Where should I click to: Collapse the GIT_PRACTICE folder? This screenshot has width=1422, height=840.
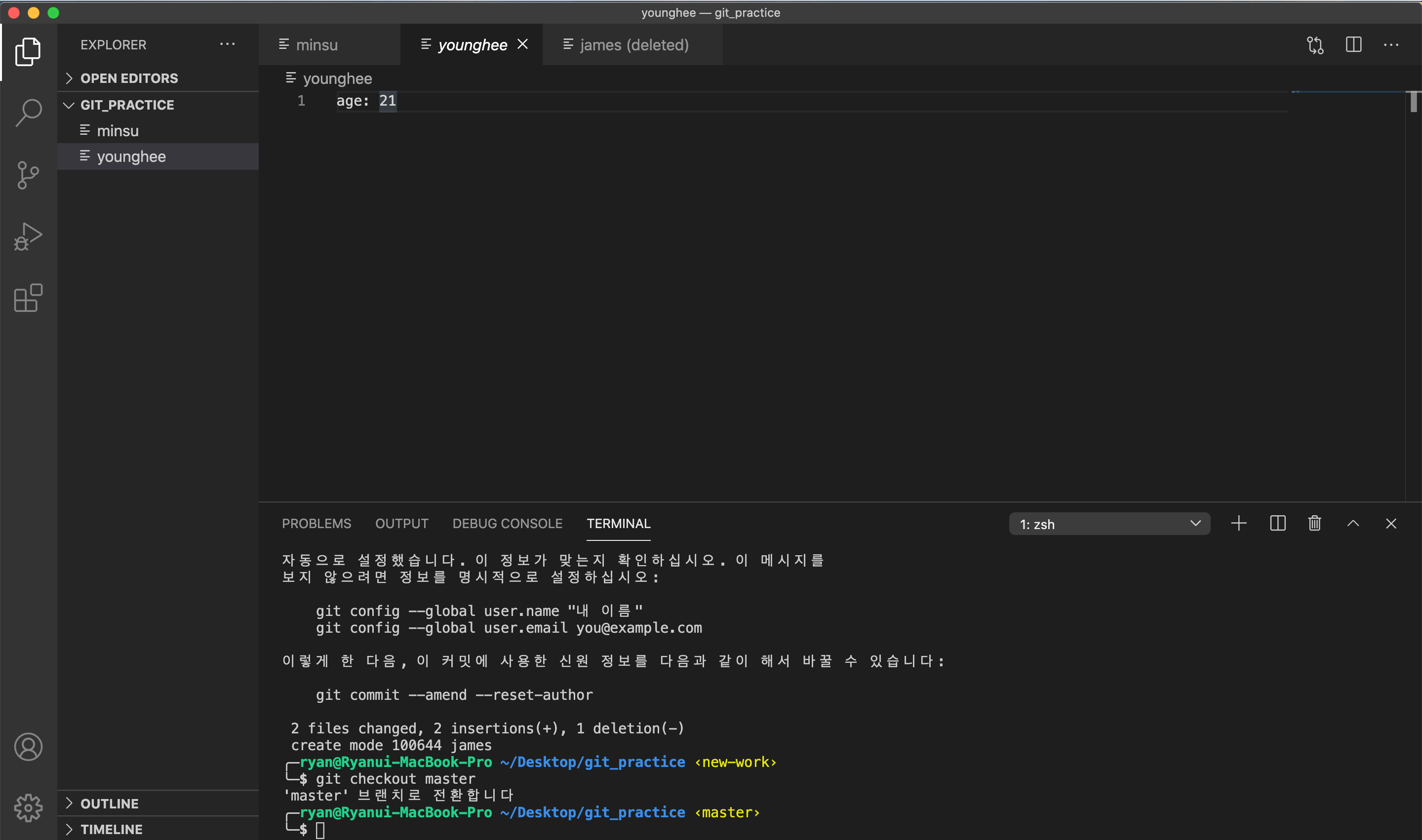(x=69, y=105)
